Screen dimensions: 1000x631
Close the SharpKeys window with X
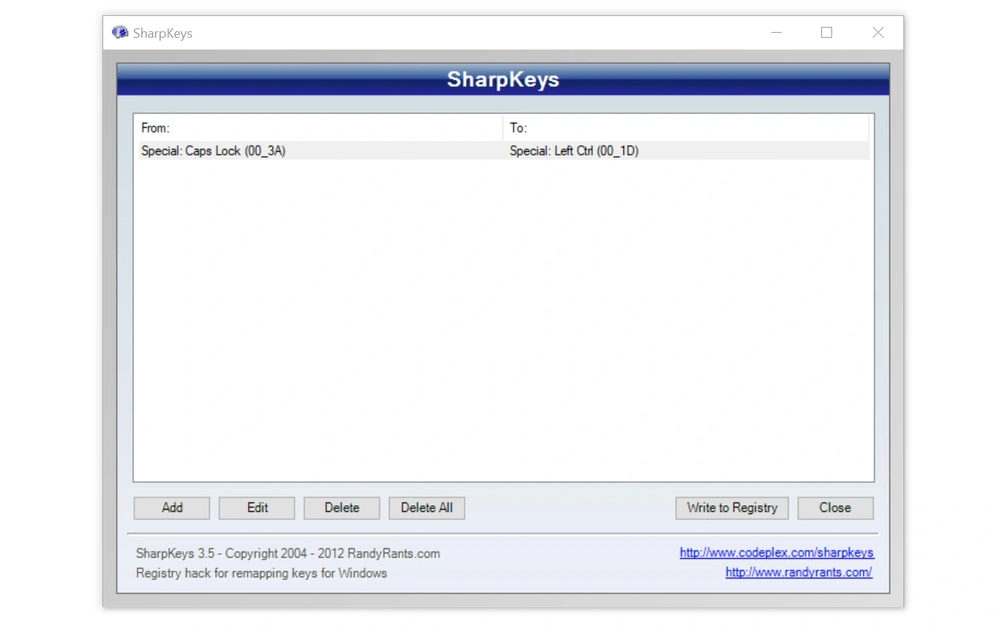(x=878, y=33)
